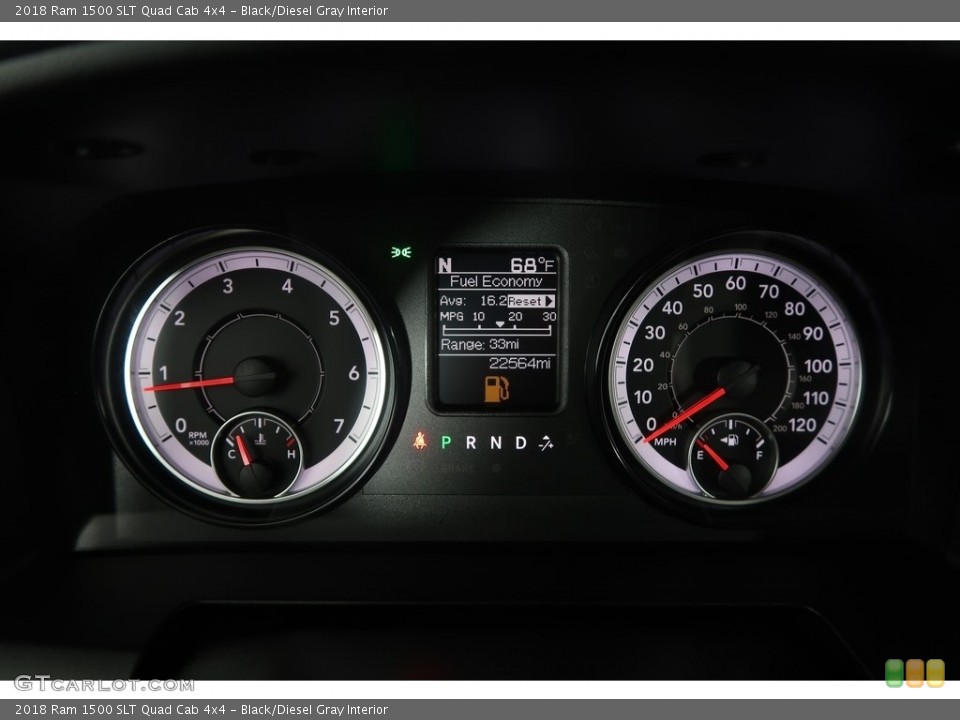Click the green headlight indicator icon
The width and height of the screenshot is (960, 720).
coord(401,252)
